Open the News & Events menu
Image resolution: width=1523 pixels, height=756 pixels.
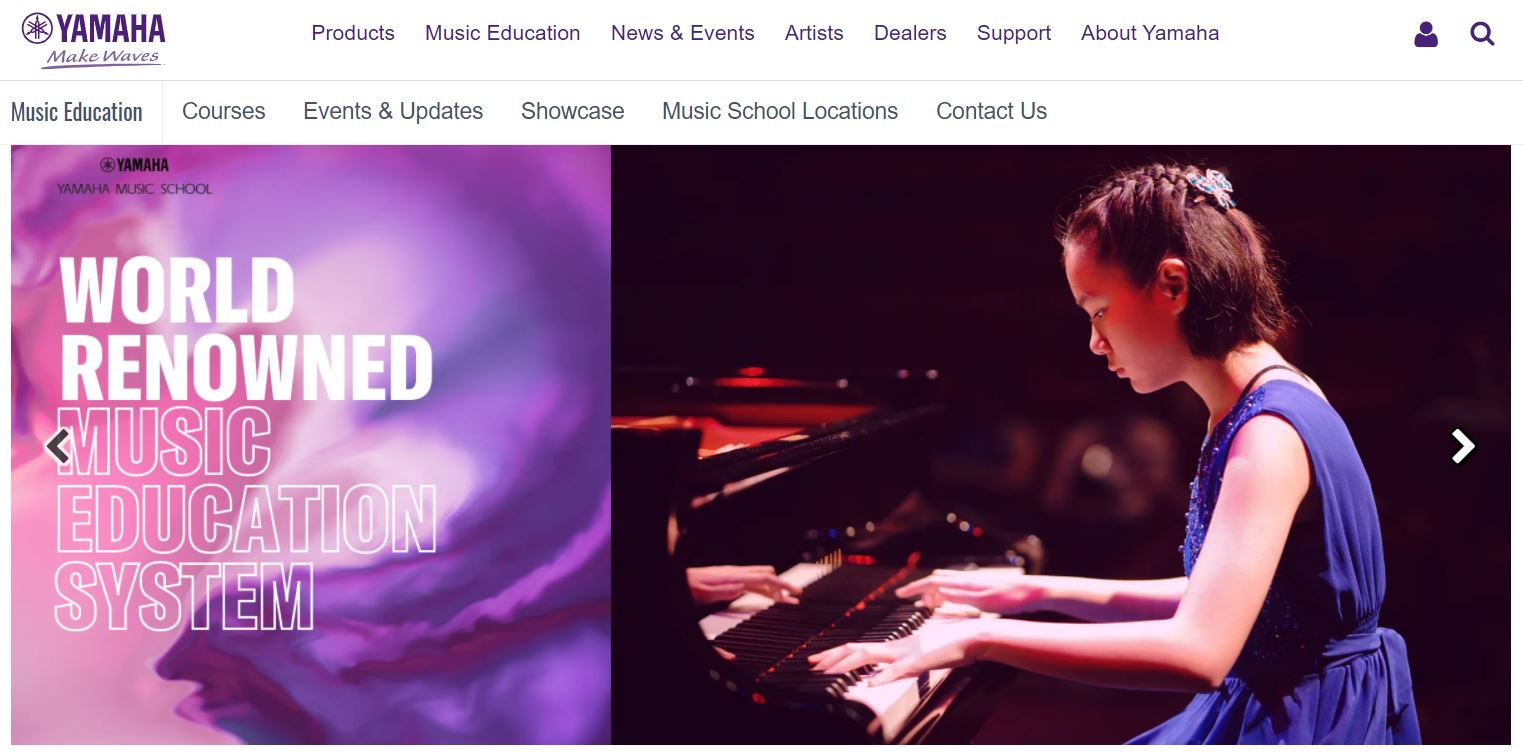click(x=683, y=33)
